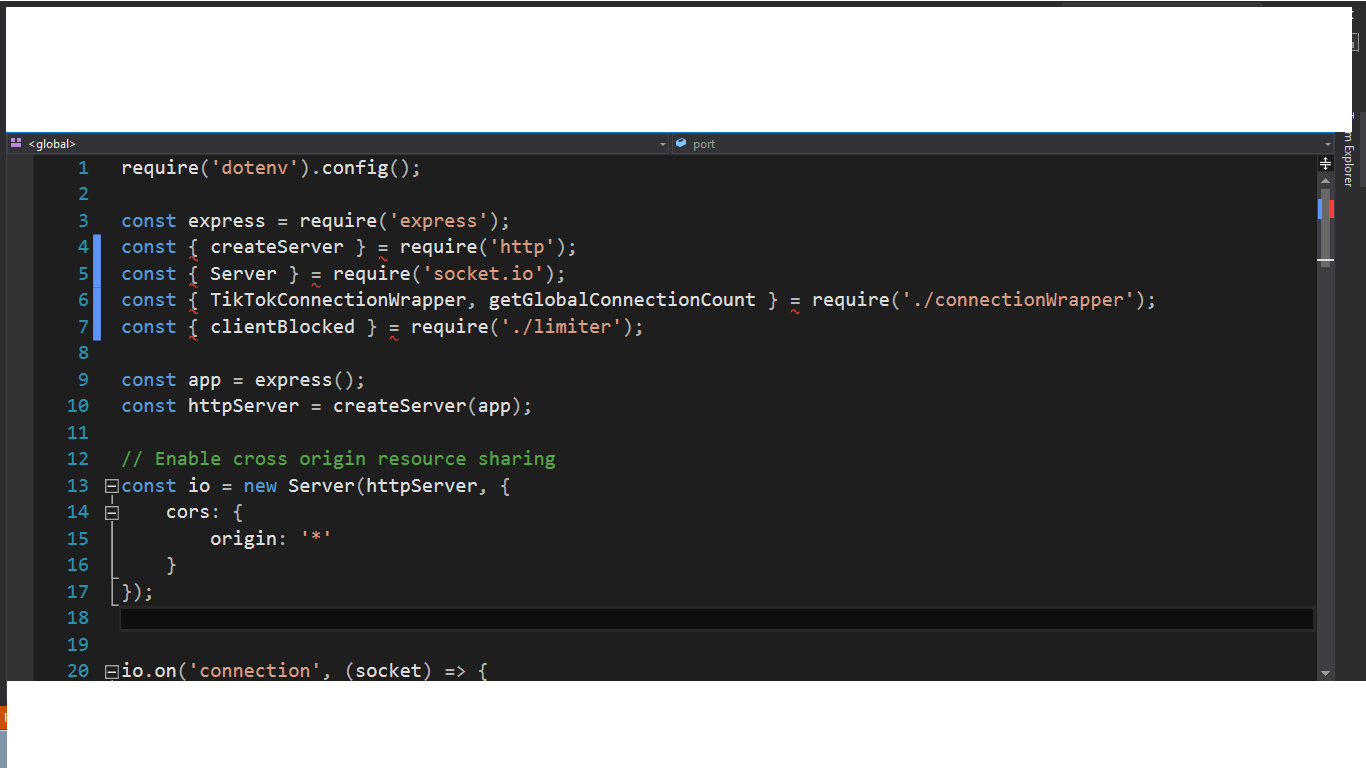Click the scrollbar down arrow

(1326, 674)
